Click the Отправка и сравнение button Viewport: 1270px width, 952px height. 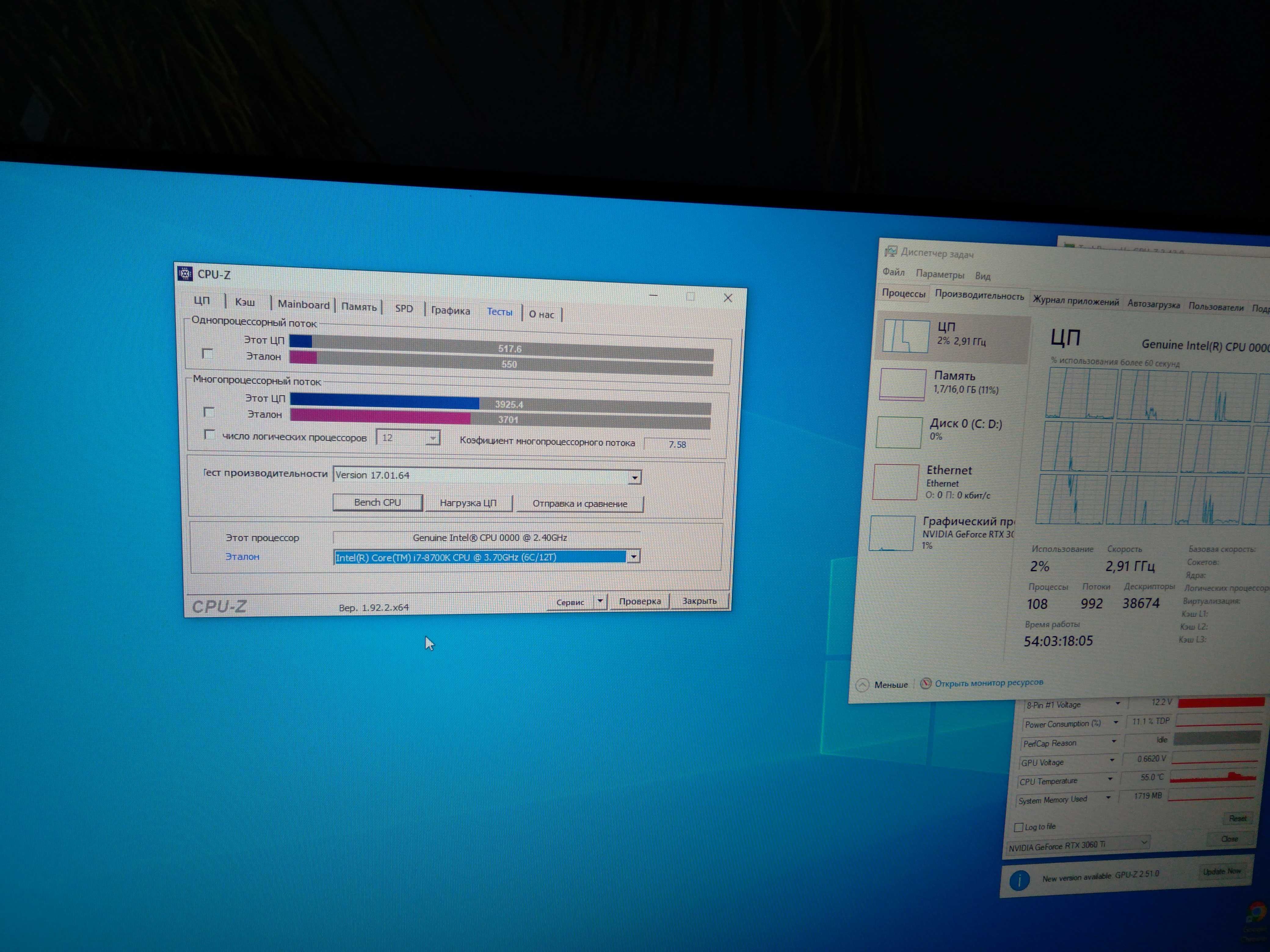pos(580,504)
